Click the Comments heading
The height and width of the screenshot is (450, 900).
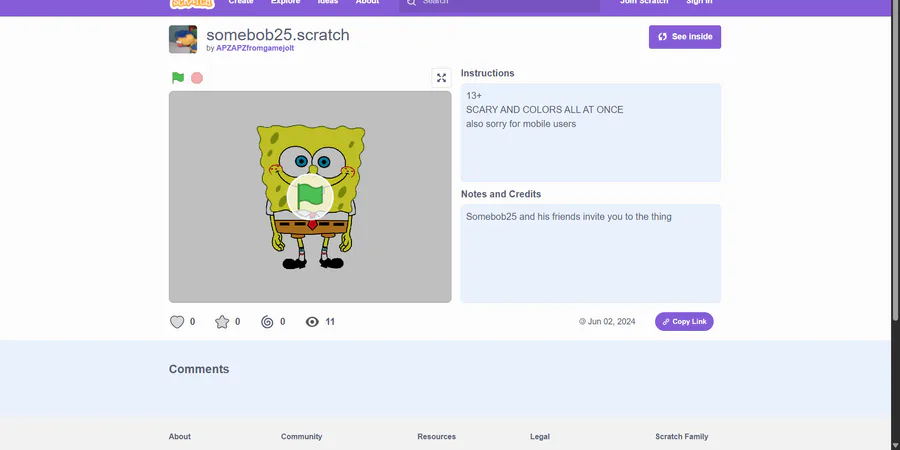[x=199, y=369]
